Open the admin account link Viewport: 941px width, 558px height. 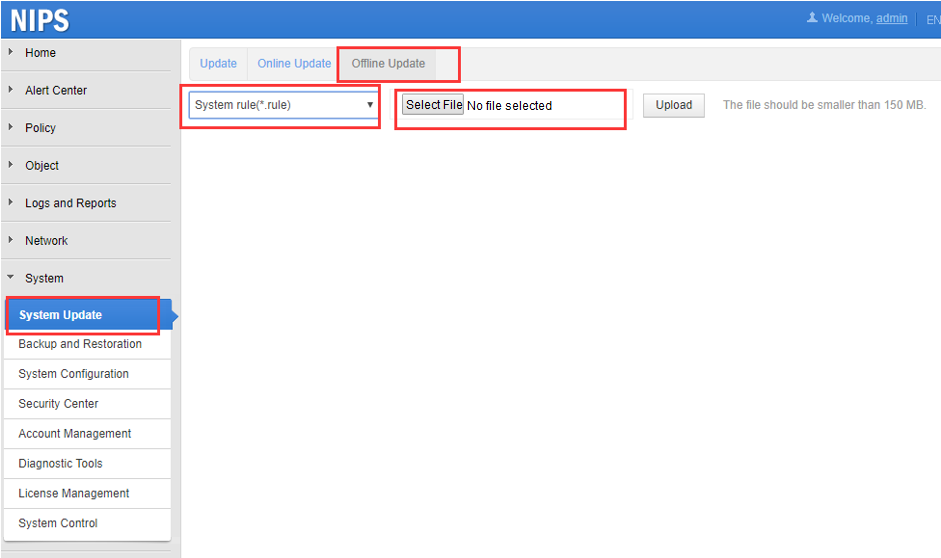(891, 18)
